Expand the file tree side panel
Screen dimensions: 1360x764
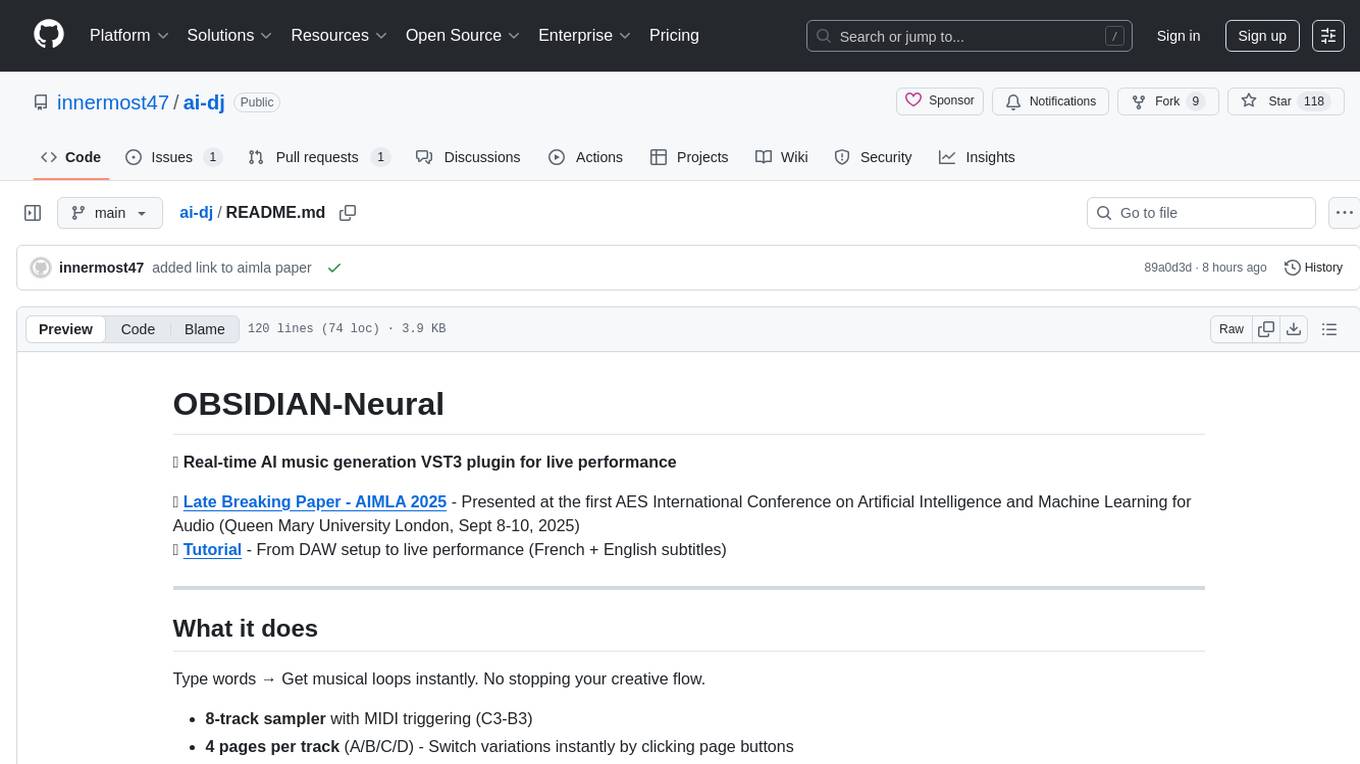pos(33,213)
